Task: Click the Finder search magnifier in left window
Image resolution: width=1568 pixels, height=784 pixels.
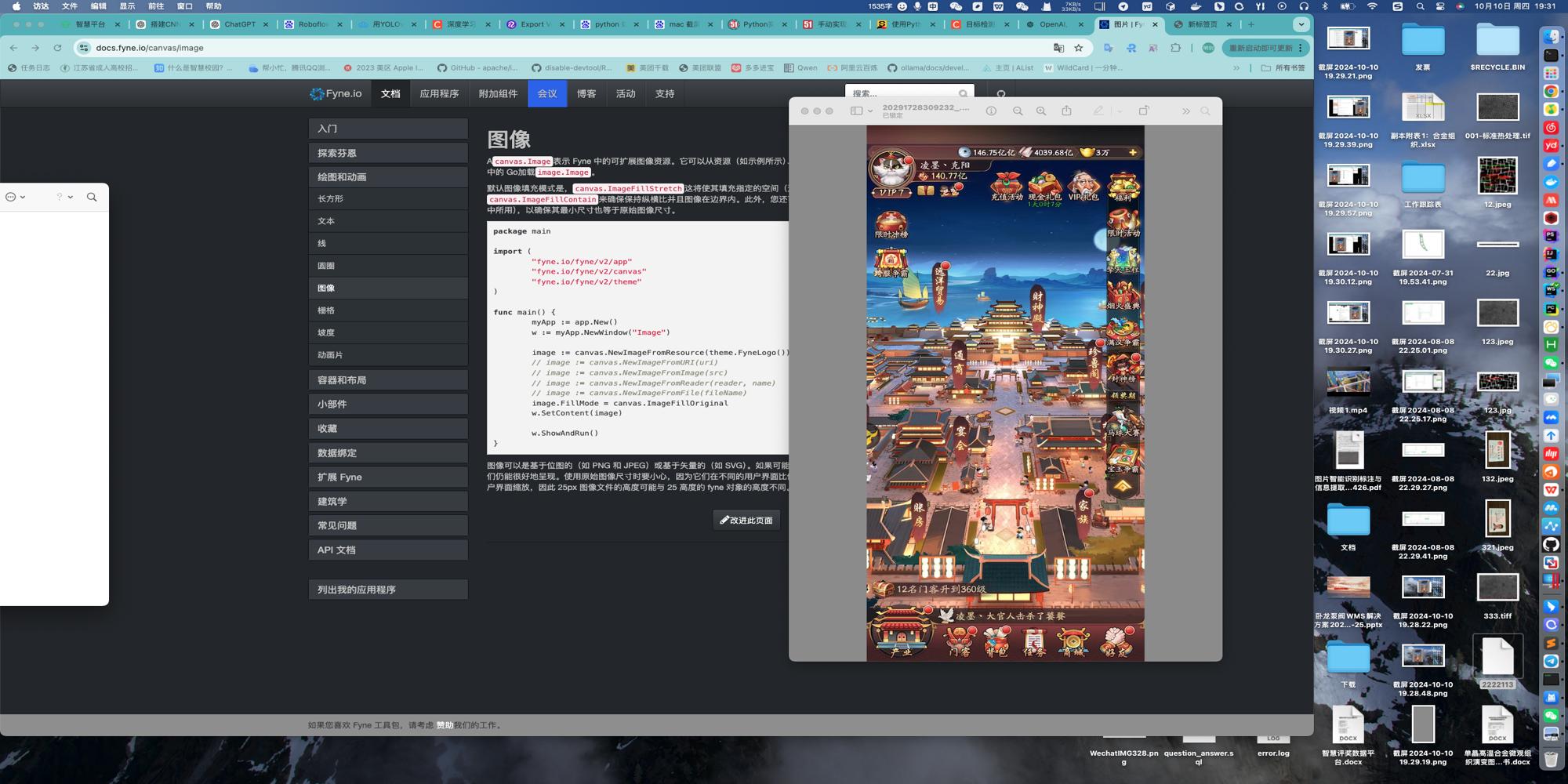Action: 92,198
